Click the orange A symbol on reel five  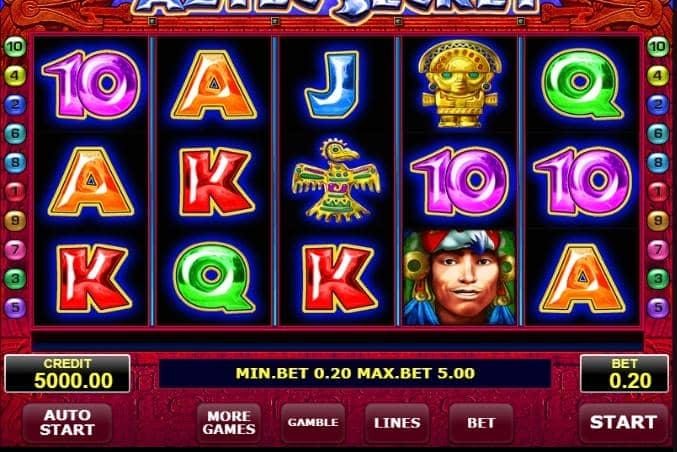point(582,278)
